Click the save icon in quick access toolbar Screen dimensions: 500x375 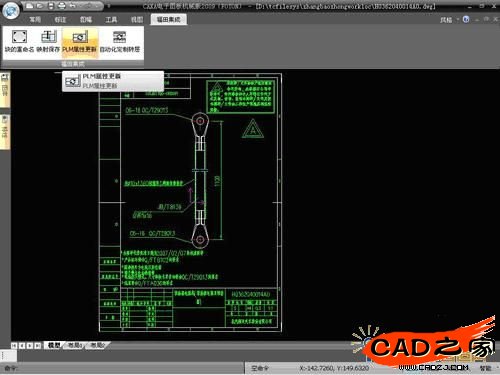click(x=51, y=6)
